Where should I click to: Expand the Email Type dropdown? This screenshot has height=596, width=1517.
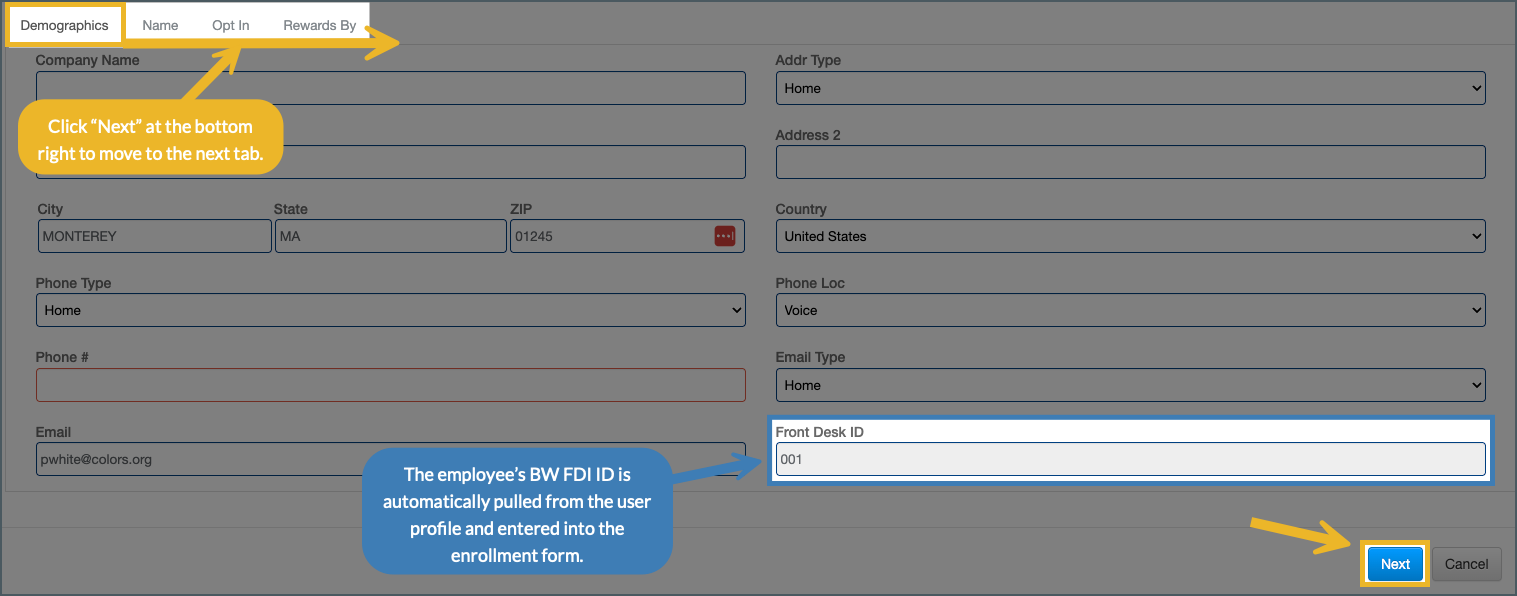tap(1130, 385)
